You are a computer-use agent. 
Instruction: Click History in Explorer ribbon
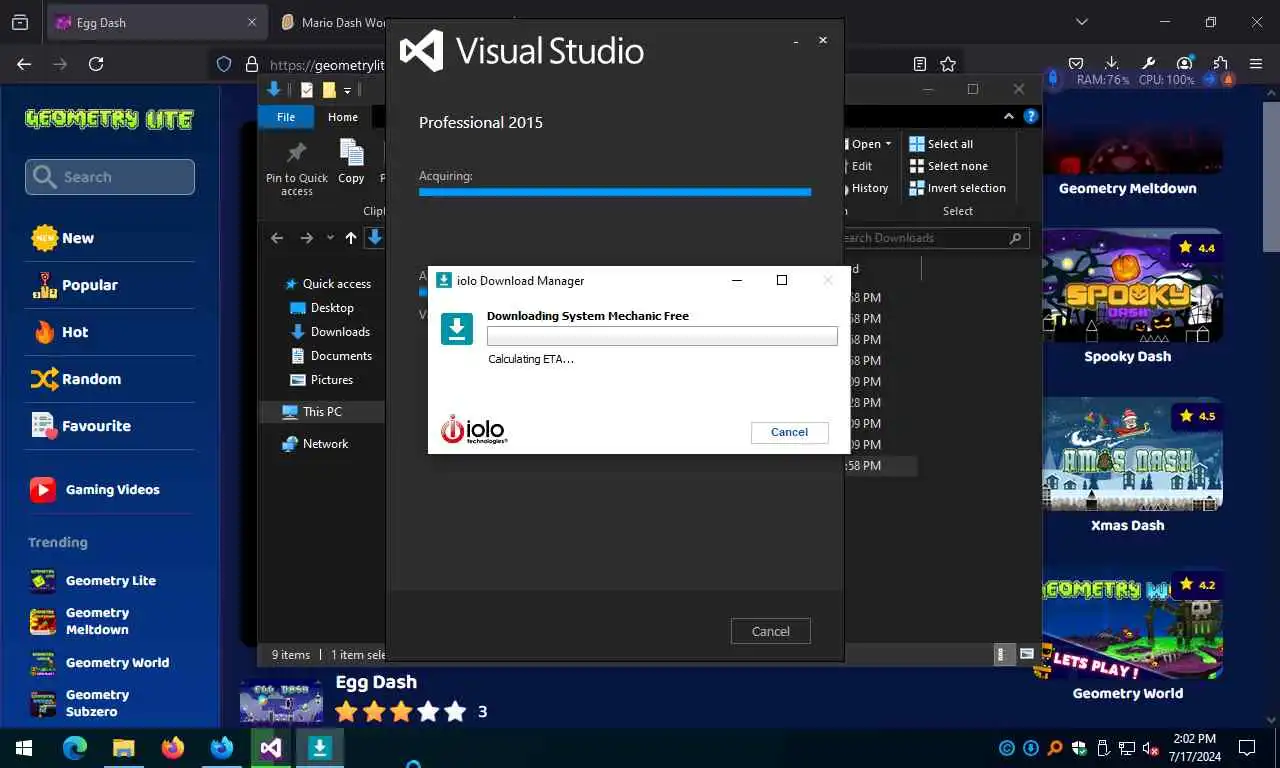[867, 188]
